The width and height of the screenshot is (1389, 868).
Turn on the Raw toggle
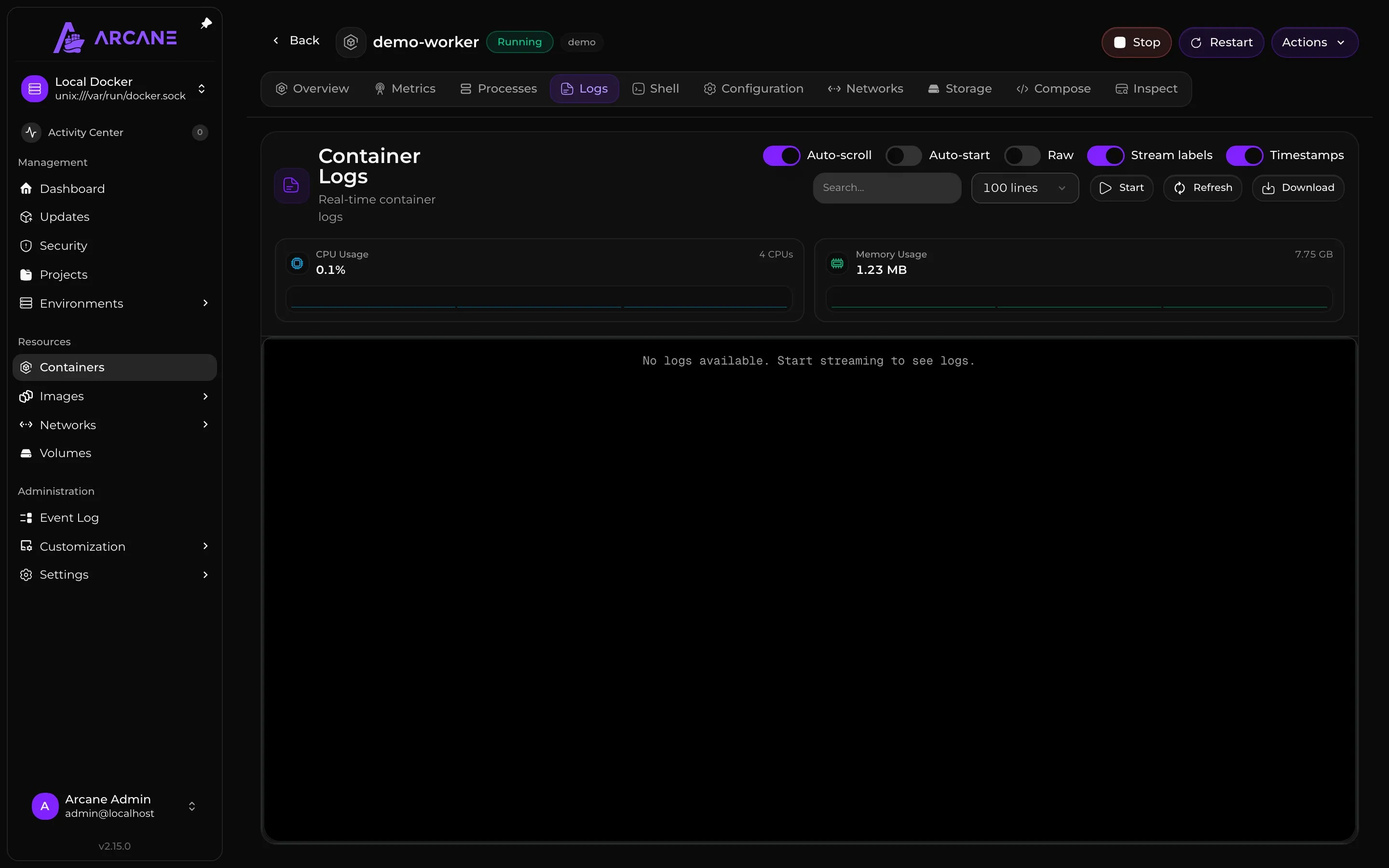[x=1022, y=156]
